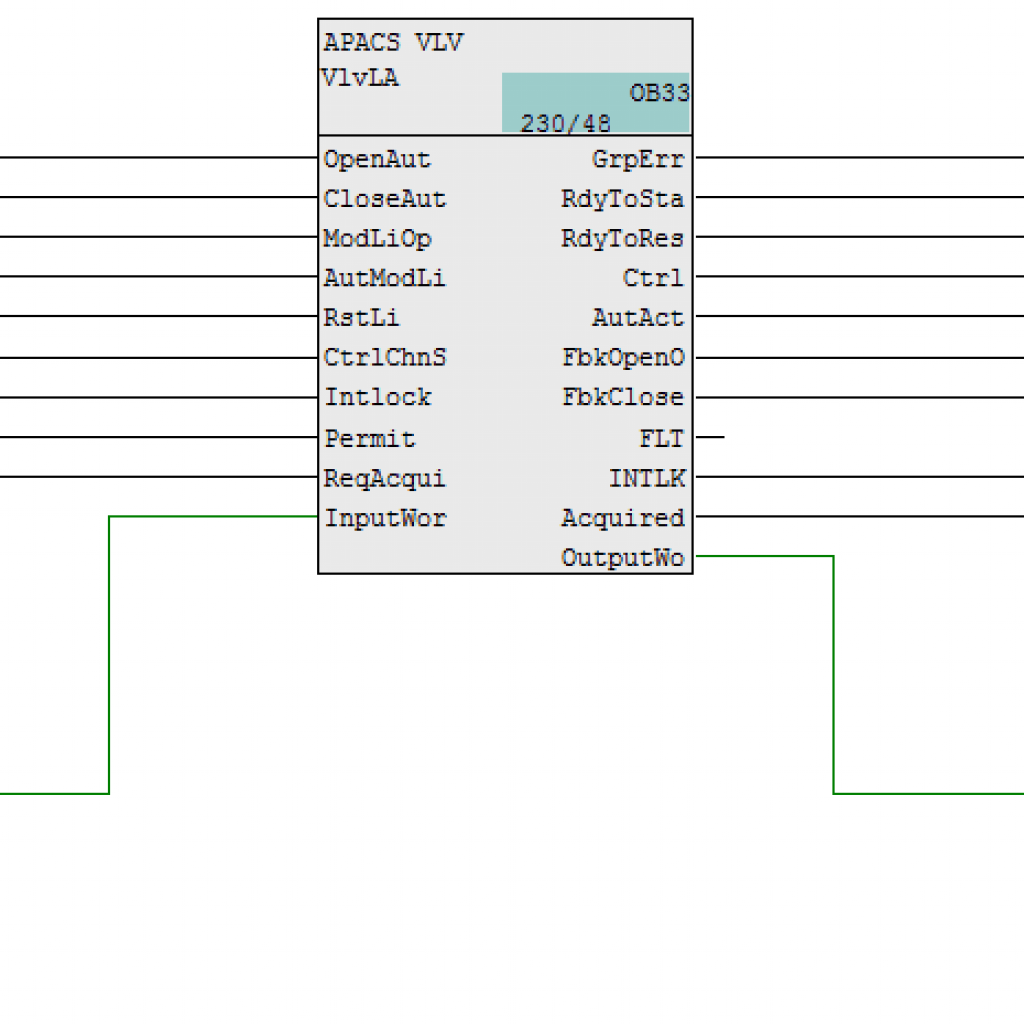
Task: Click the 230/48 sequence number
Action: 566,123
